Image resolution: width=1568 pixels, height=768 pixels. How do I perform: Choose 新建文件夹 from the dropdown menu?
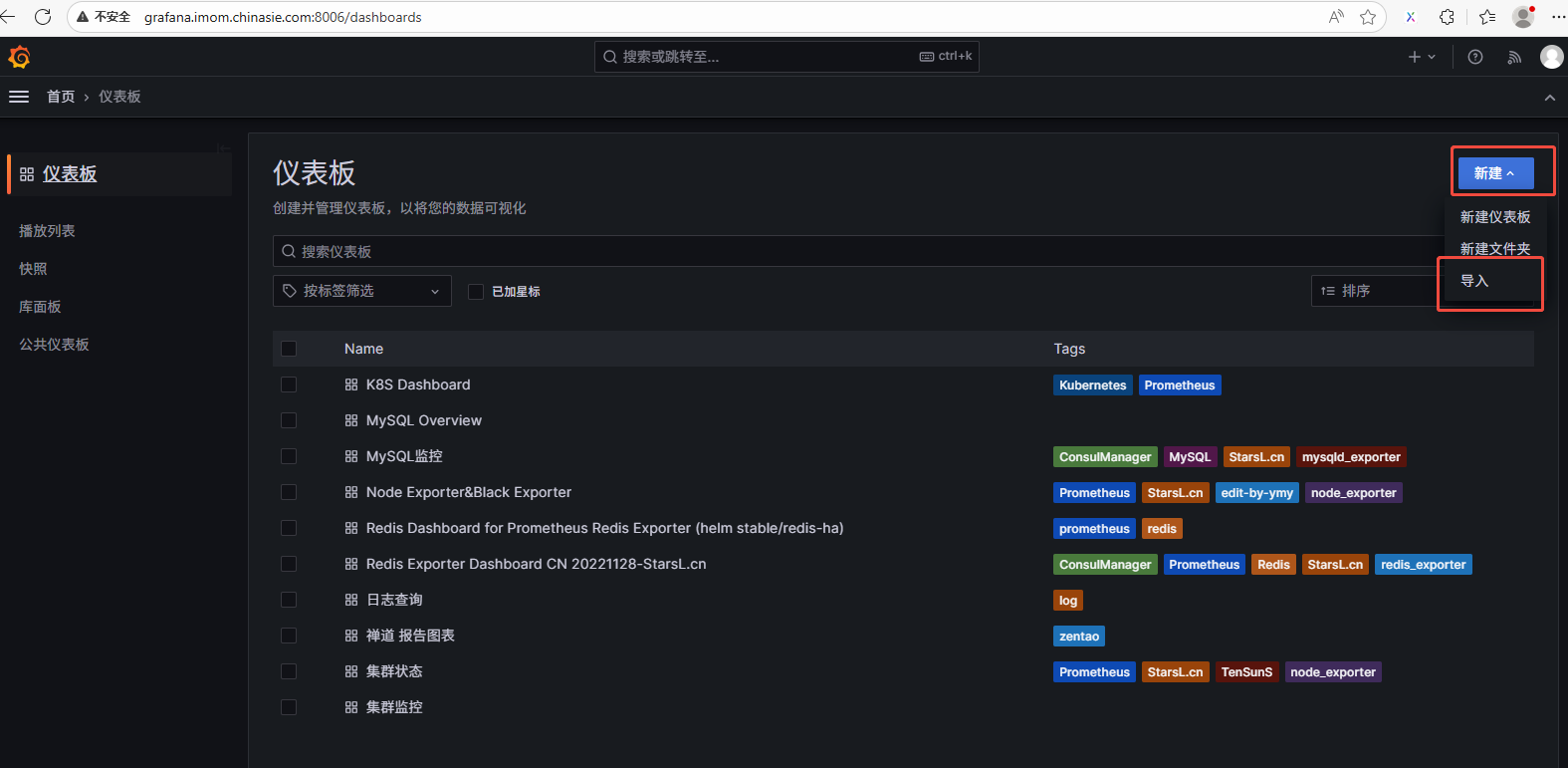click(1494, 249)
